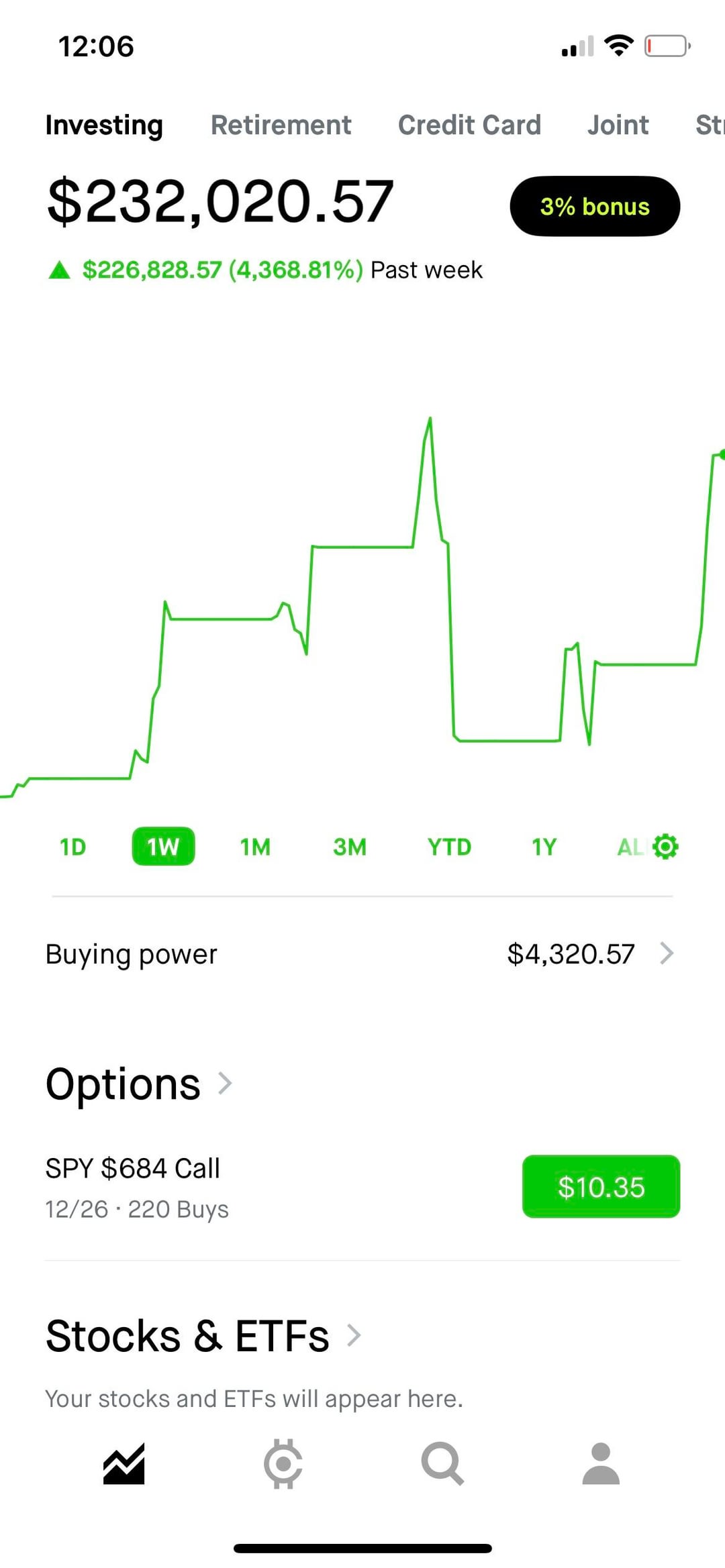Select the YTD chart range
725x1568 pixels.
[449, 847]
